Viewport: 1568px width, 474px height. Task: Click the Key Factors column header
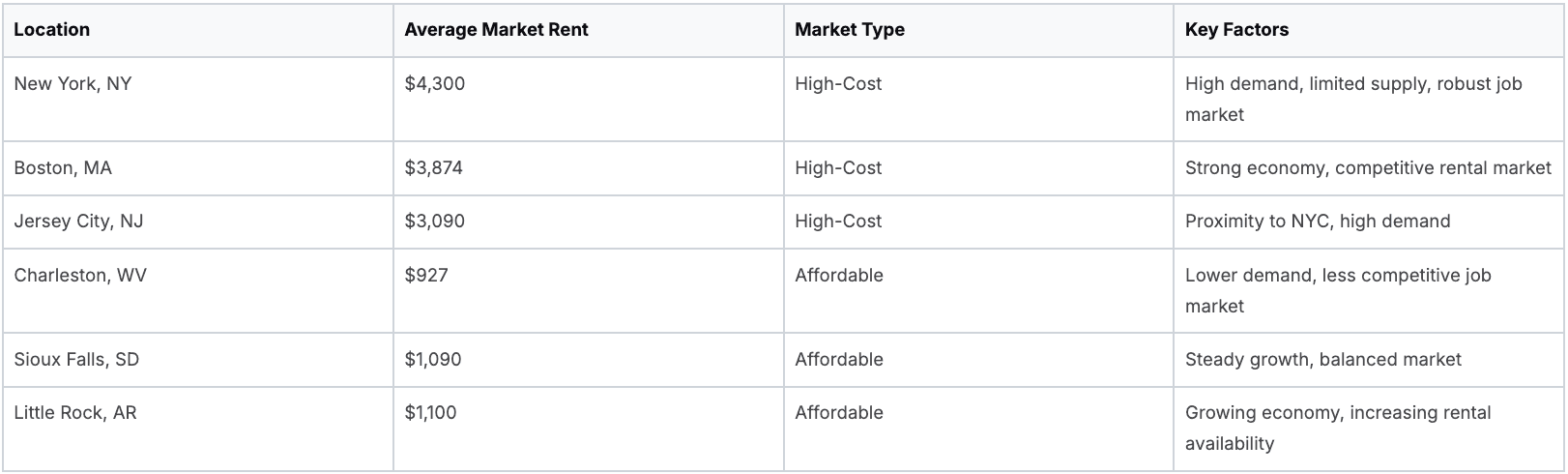[x=1236, y=30]
